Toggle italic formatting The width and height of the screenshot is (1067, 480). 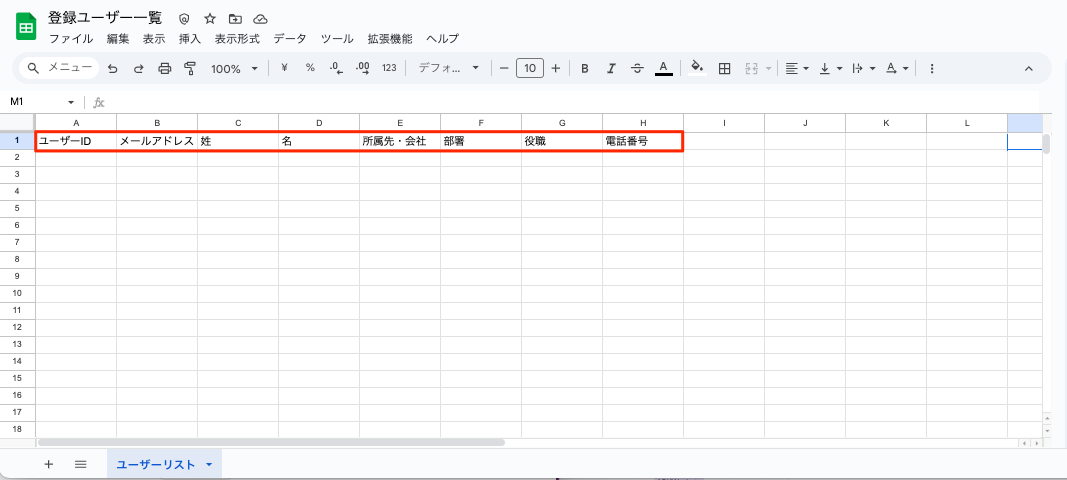(611, 68)
